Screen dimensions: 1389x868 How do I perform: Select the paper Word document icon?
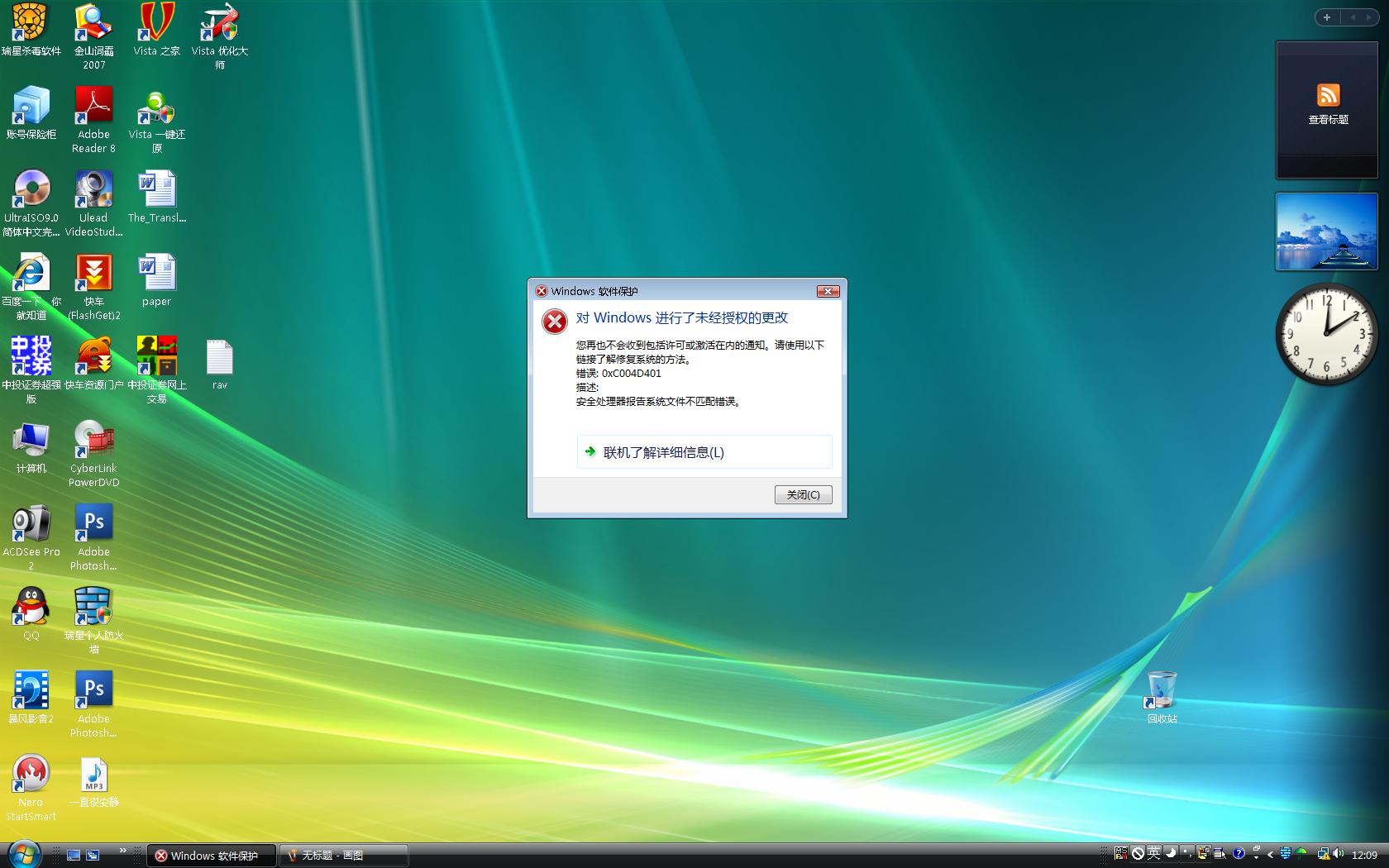(156, 280)
